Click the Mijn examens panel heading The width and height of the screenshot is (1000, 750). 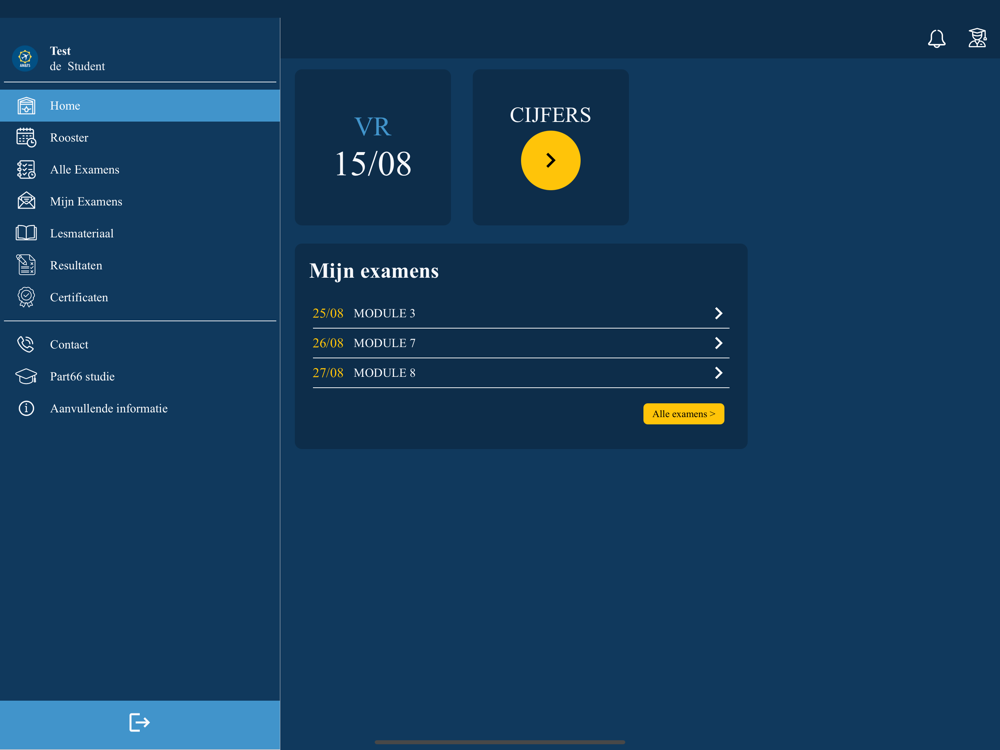(x=374, y=271)
